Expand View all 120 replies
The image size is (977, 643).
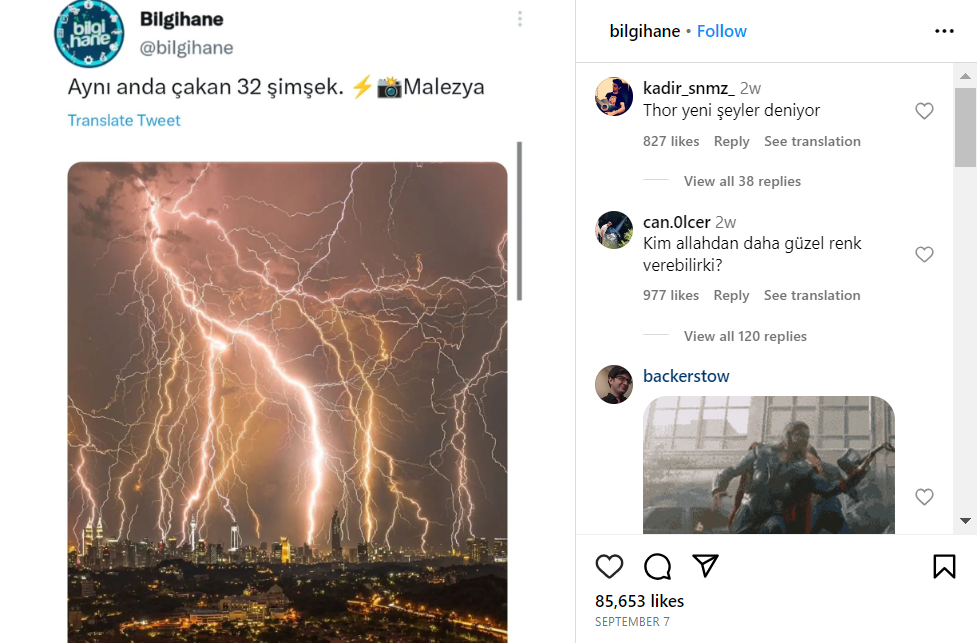tap(745, 336)
